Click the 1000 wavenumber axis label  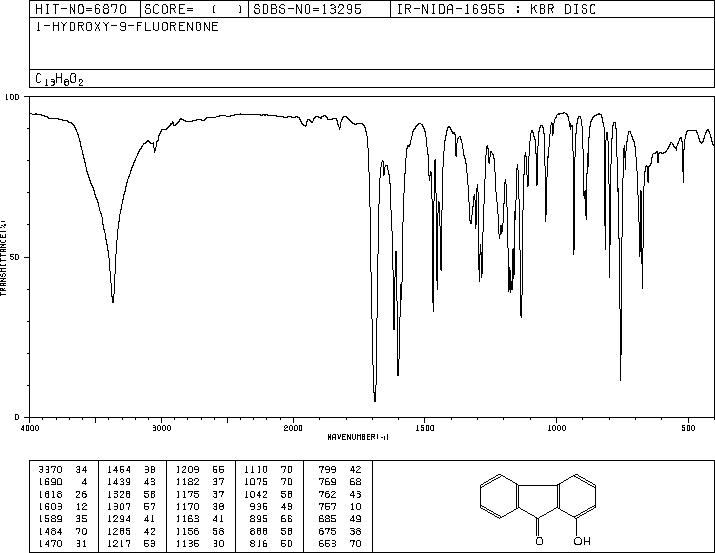[x=556, y=428]
